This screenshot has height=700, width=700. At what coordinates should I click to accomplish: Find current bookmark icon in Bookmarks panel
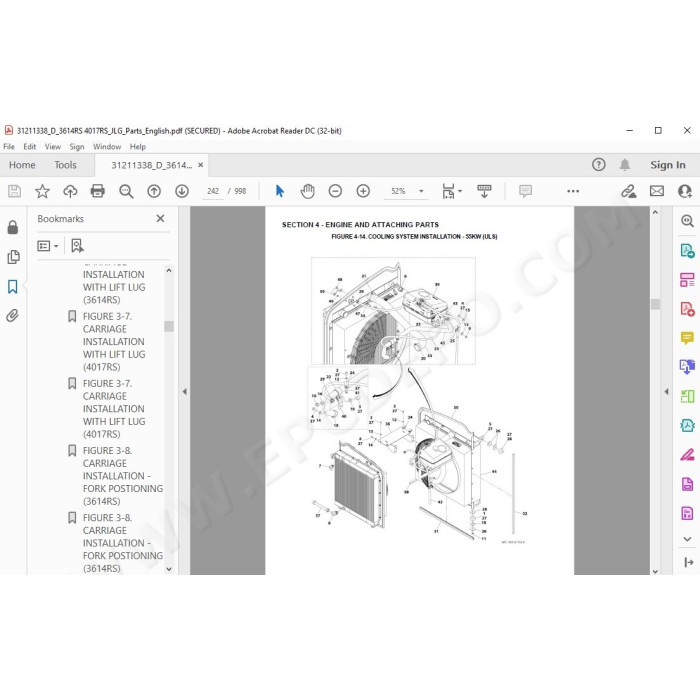pyautogui.click(x=77, y=246)
